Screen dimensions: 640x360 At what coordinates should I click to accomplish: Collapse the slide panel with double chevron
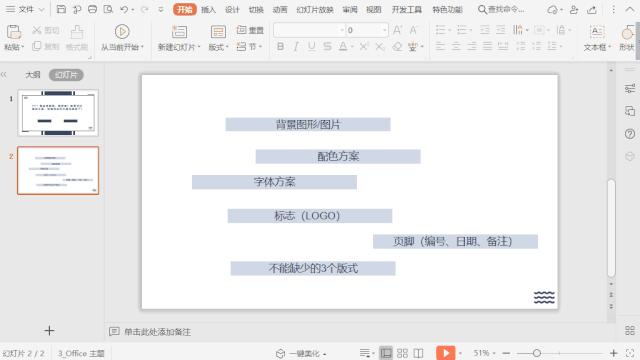tap(4, 75)
